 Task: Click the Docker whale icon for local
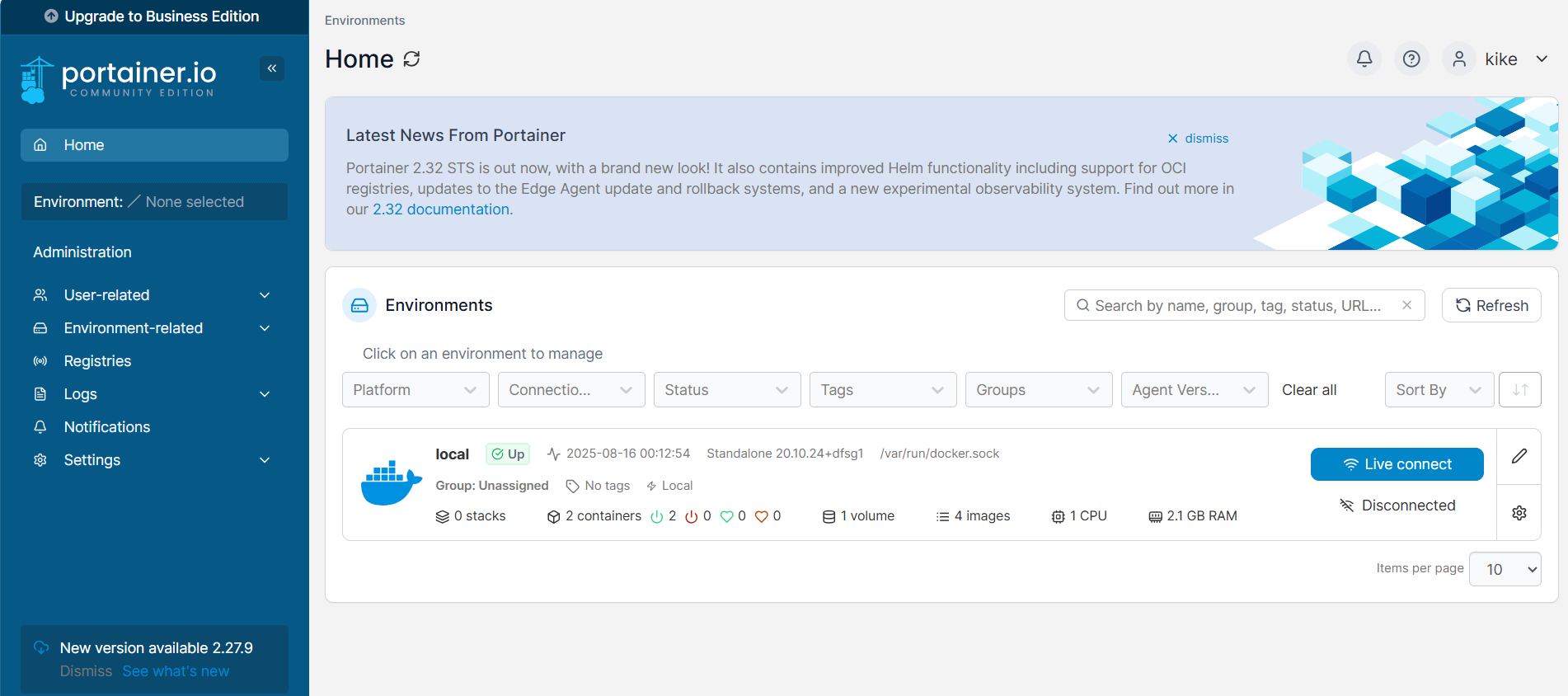[x=391, y=483]
